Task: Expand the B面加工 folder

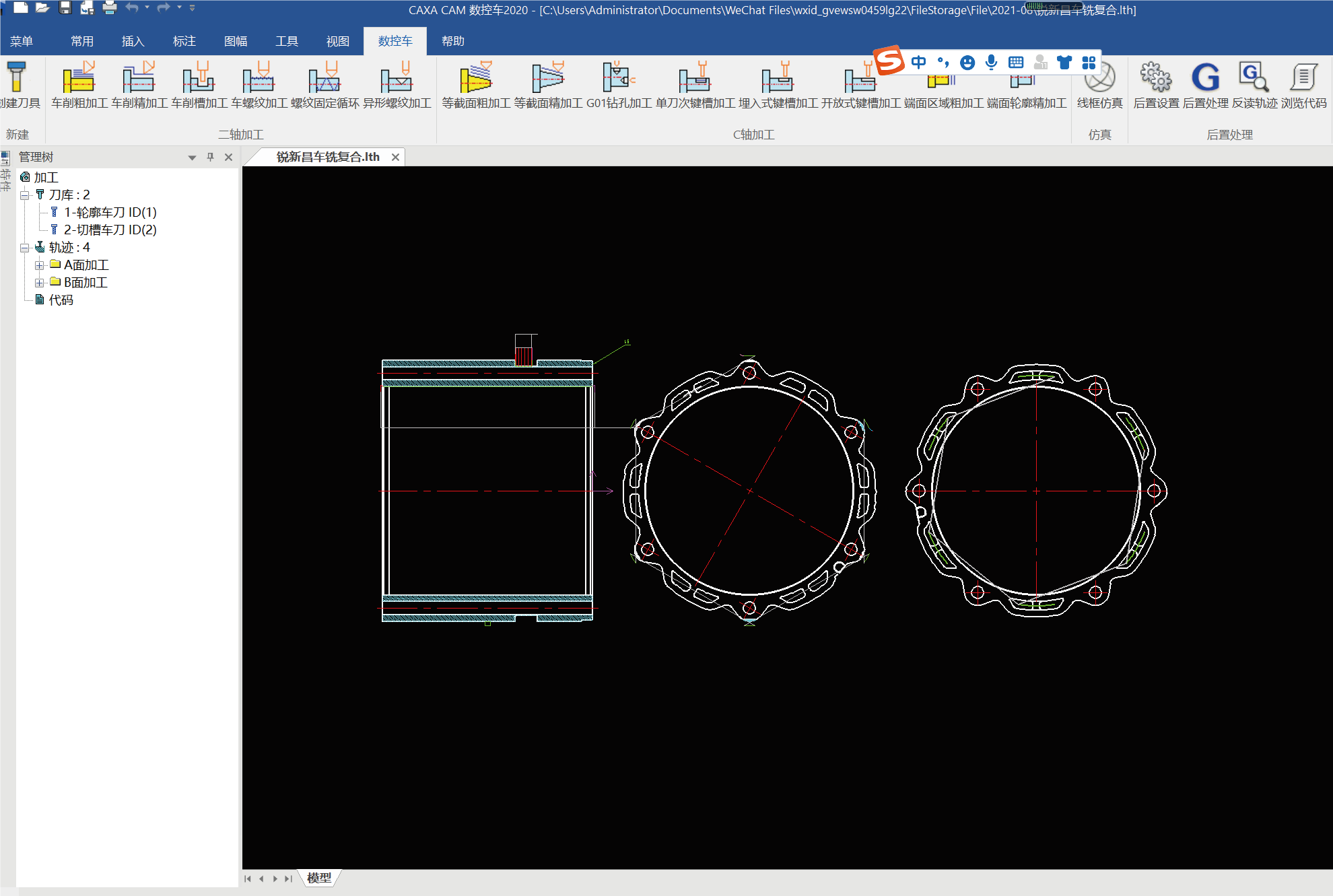Action: (x=40, y=283)
